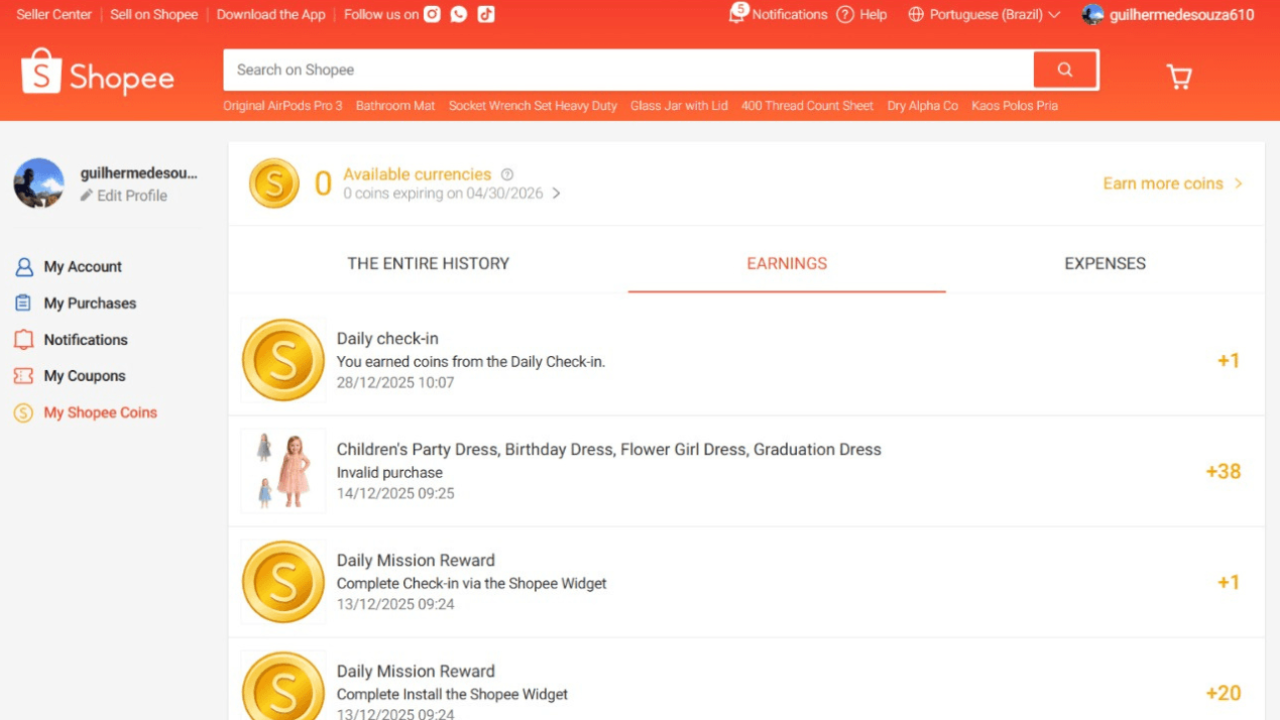Open Shopee's TikTok icon
Viewport: 1280px width, 720px height.
point(486,14)
